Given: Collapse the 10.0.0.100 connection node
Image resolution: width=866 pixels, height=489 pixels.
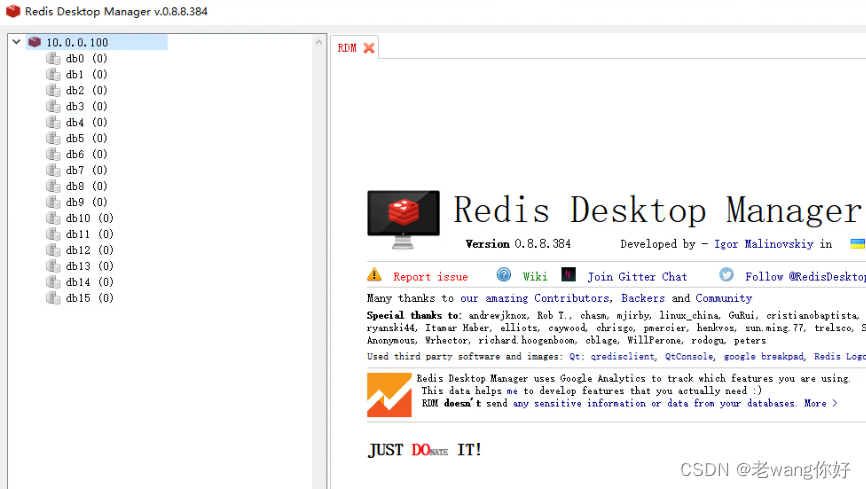Looking at the screenshot, I should tap(17, 42).
